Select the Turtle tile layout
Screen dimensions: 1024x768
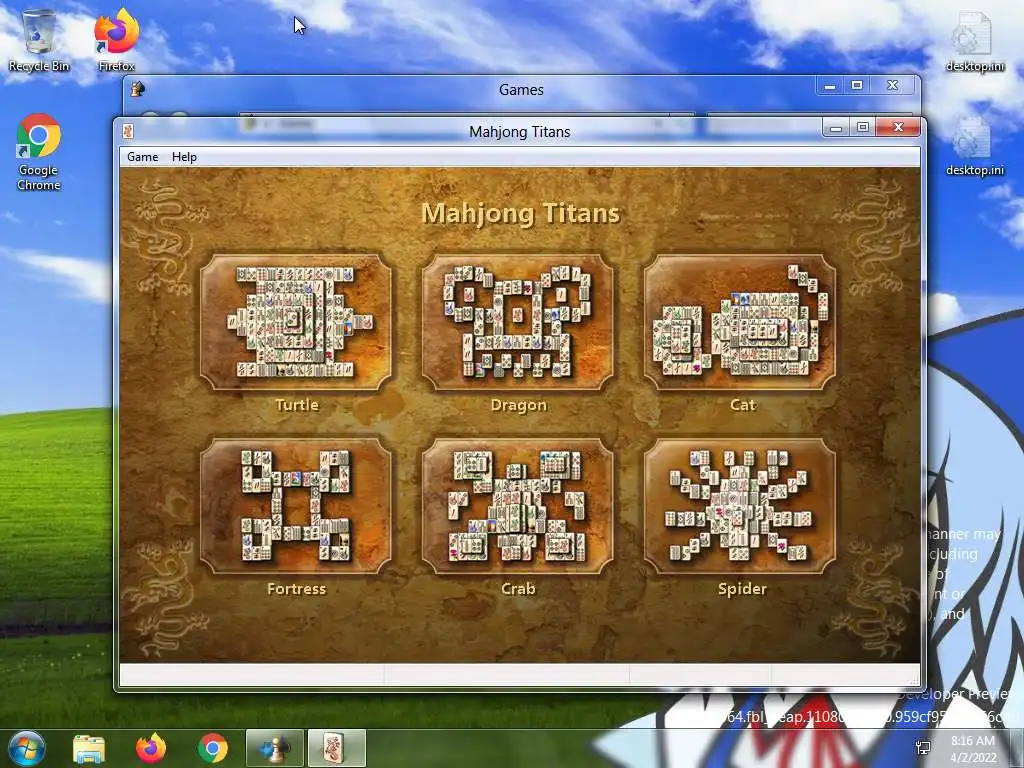click(296, 322)
